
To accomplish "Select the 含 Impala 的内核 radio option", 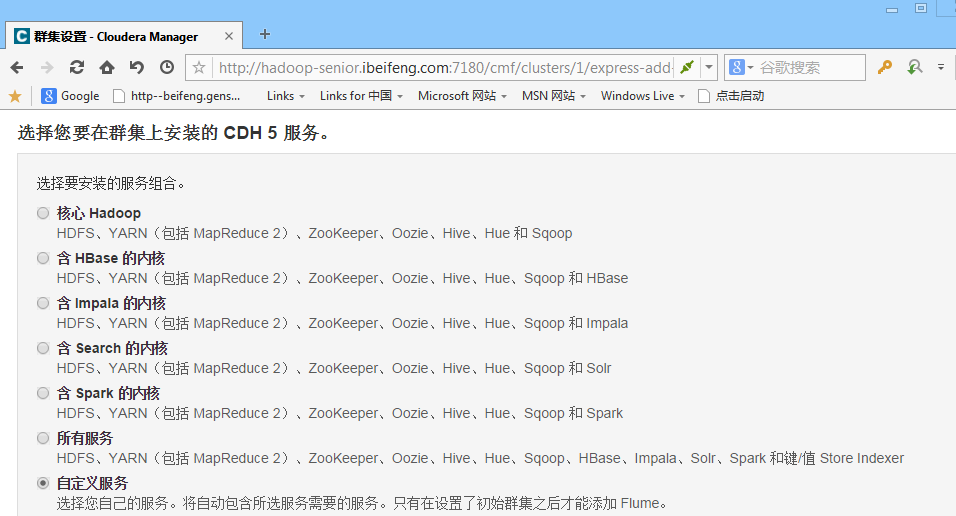I will [x=43, y=303].
